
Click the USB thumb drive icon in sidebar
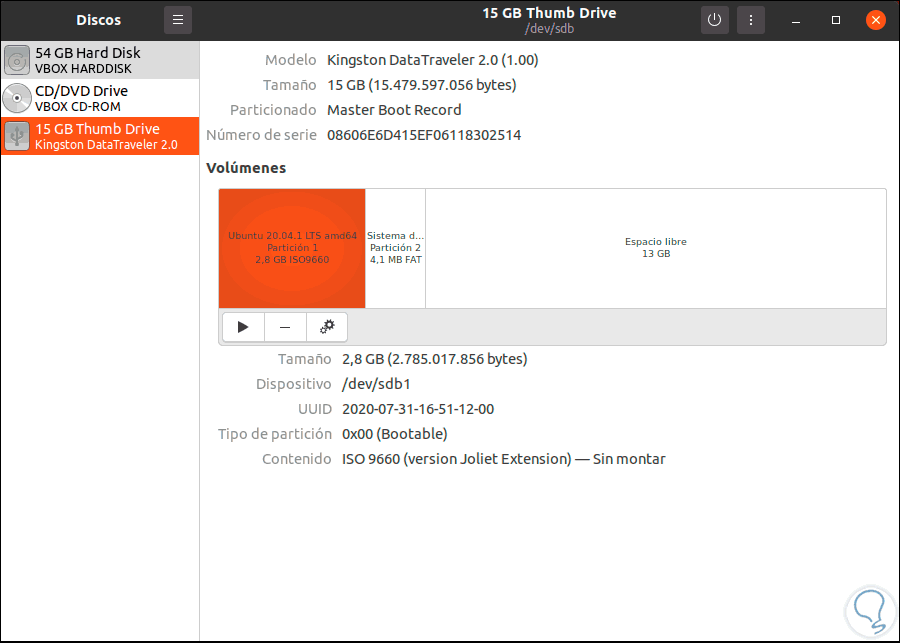point(17,136)
